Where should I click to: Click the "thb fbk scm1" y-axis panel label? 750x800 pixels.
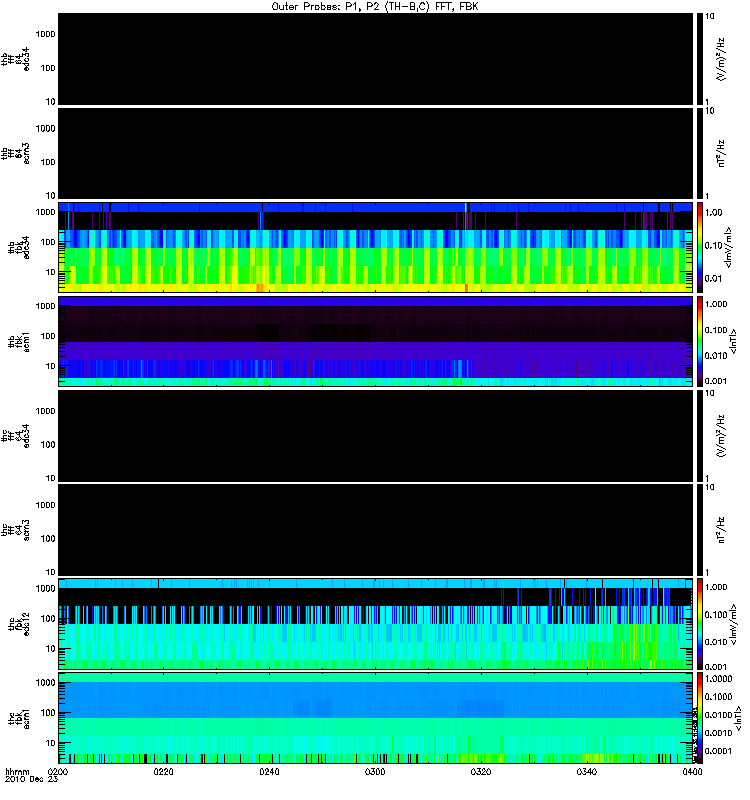[19, 341]
